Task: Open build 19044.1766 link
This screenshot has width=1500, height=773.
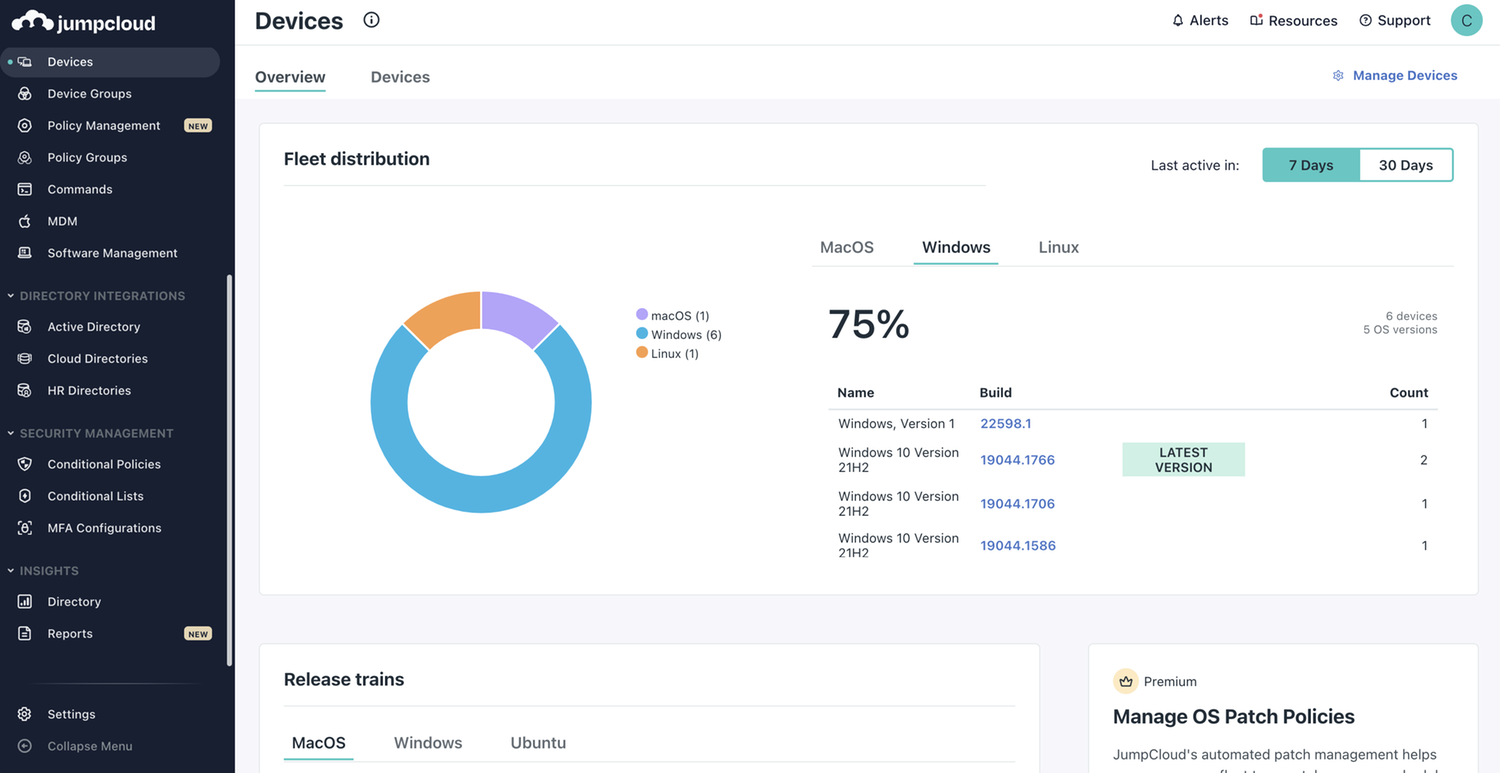Action: coord(1018,460)
